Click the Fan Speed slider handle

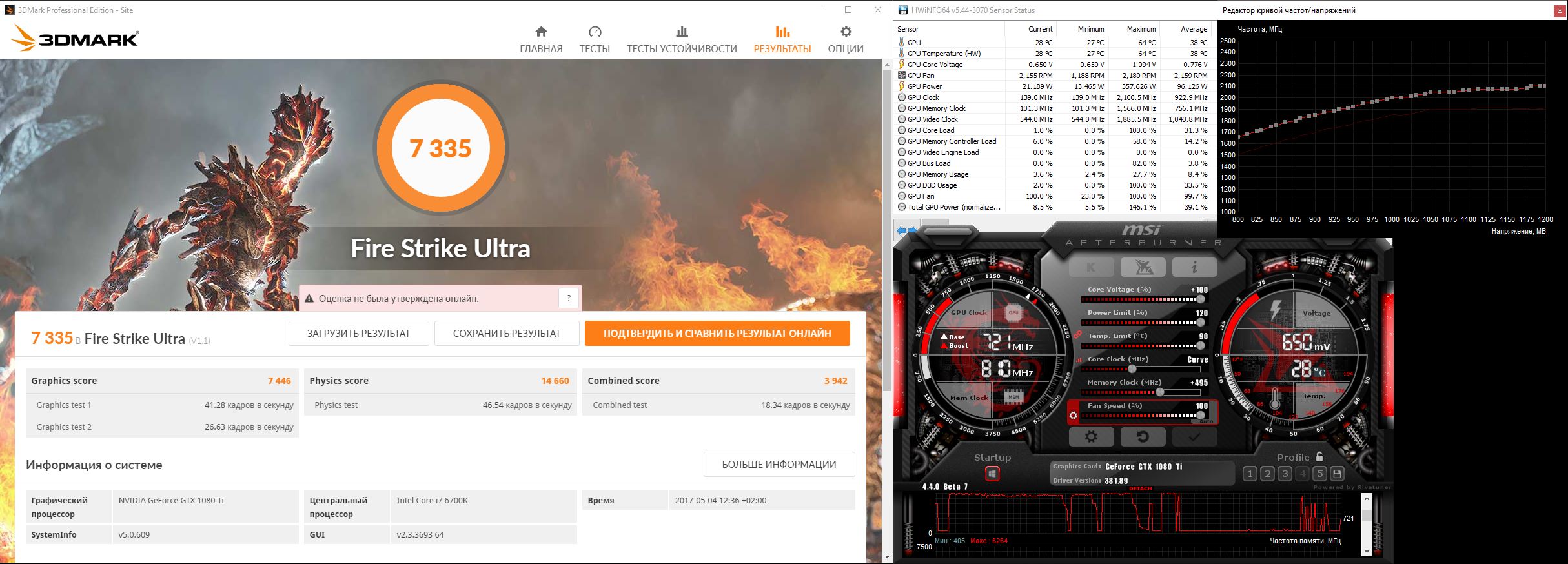[1200, 416]
